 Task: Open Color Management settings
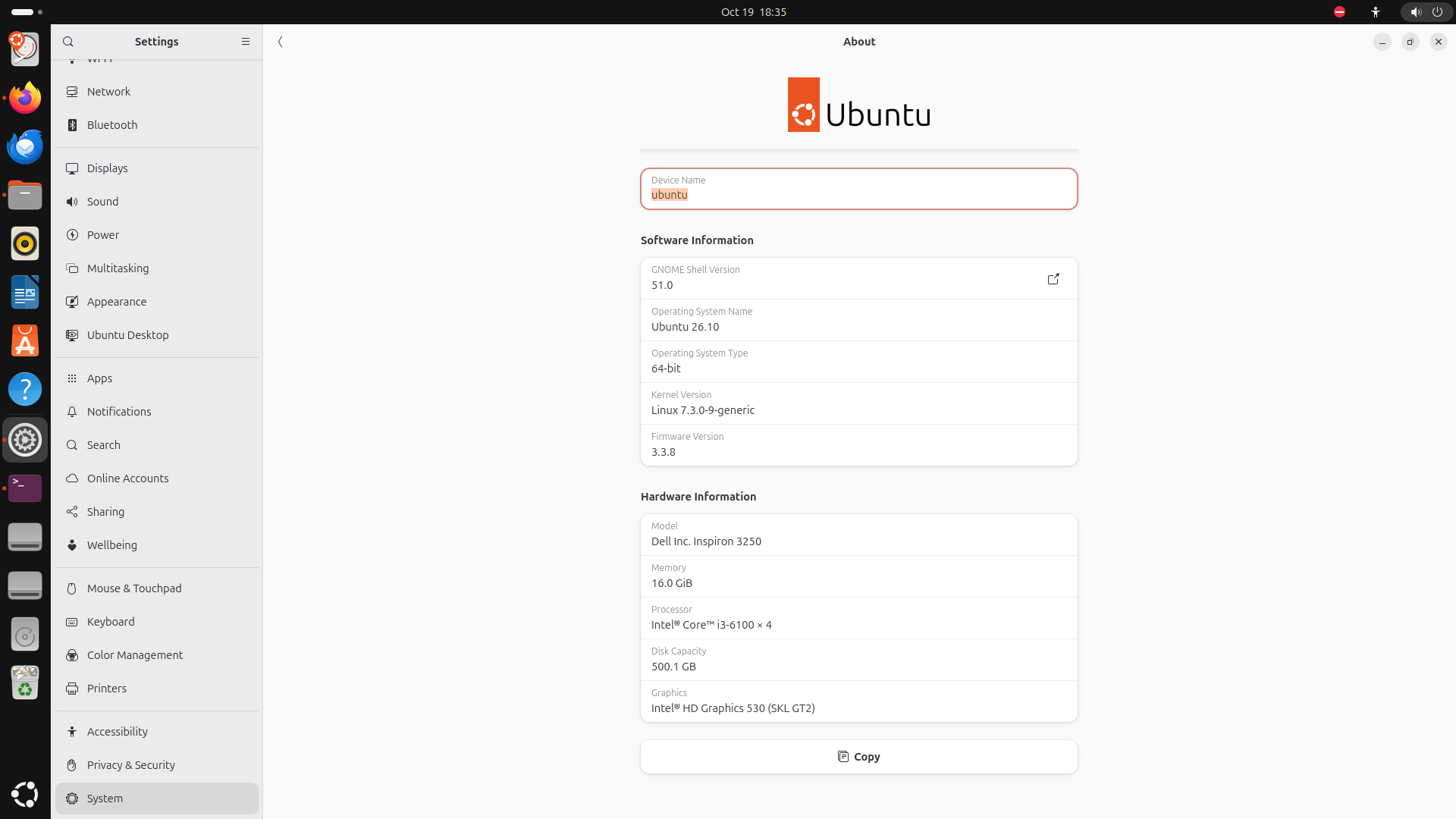click(x=157, y=655)
